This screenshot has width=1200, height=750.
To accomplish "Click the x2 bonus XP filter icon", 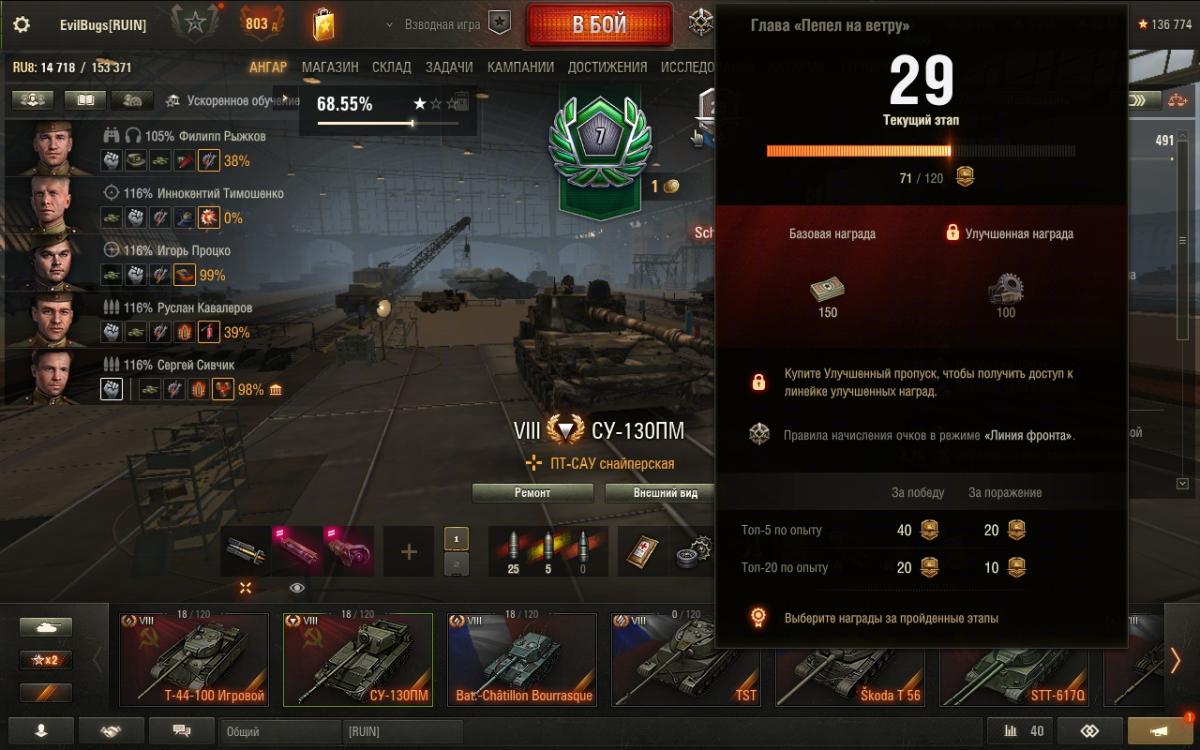I will 46,660.
